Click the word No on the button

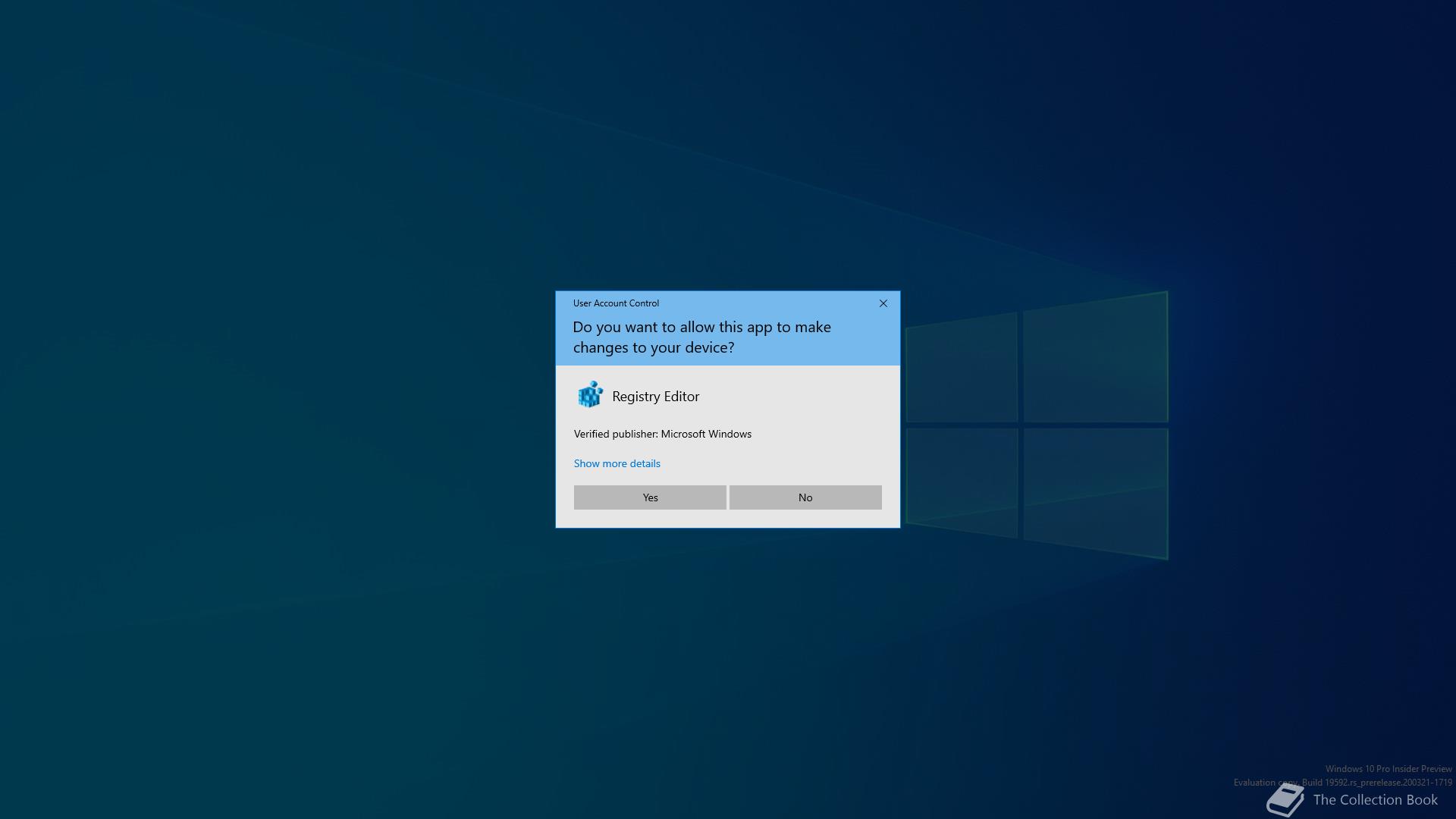(805, 497)
